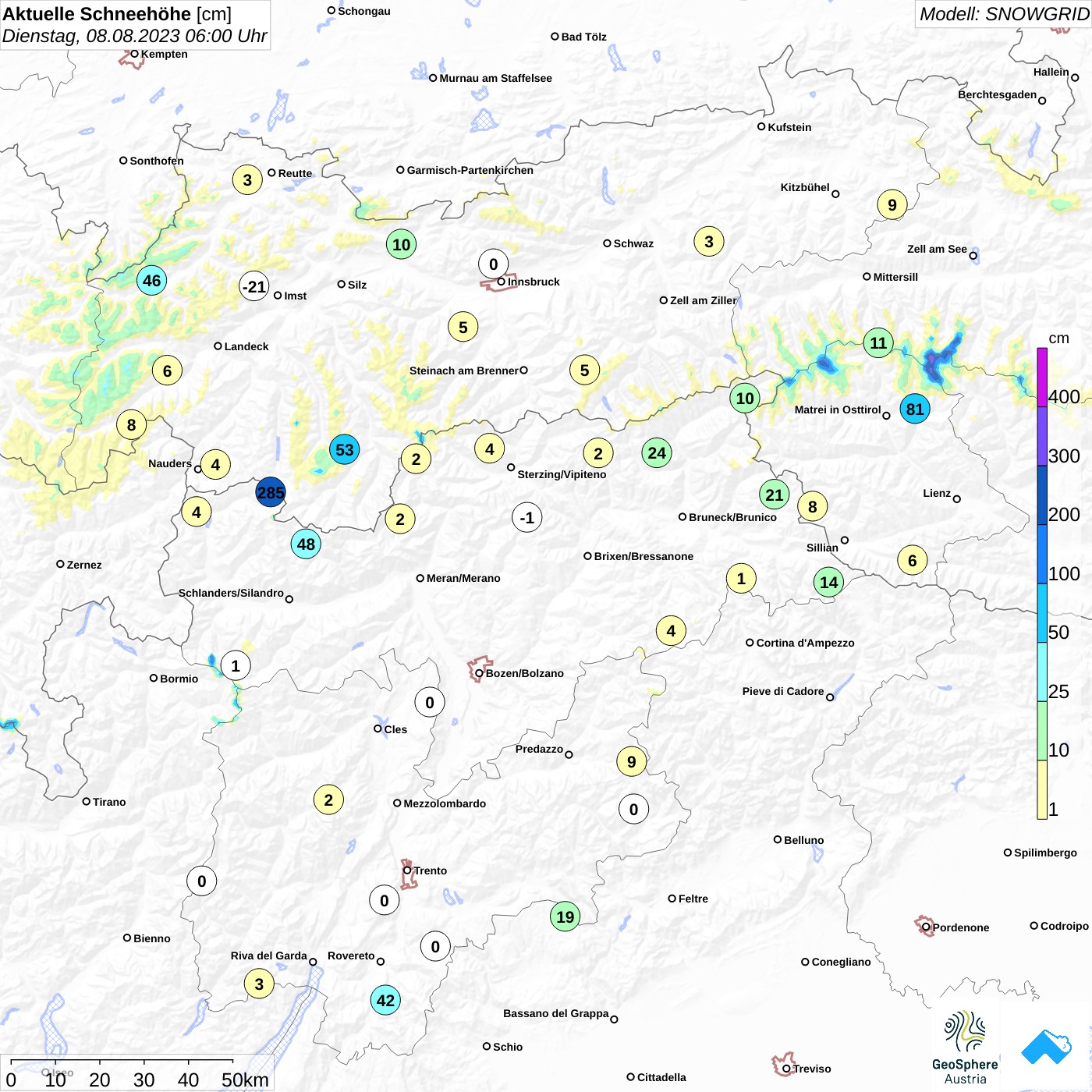The height and width of the screenshot is (1092, 1092).
Task: Select the 81 cm marker near Matrei
Action: (x=915, y=408)
